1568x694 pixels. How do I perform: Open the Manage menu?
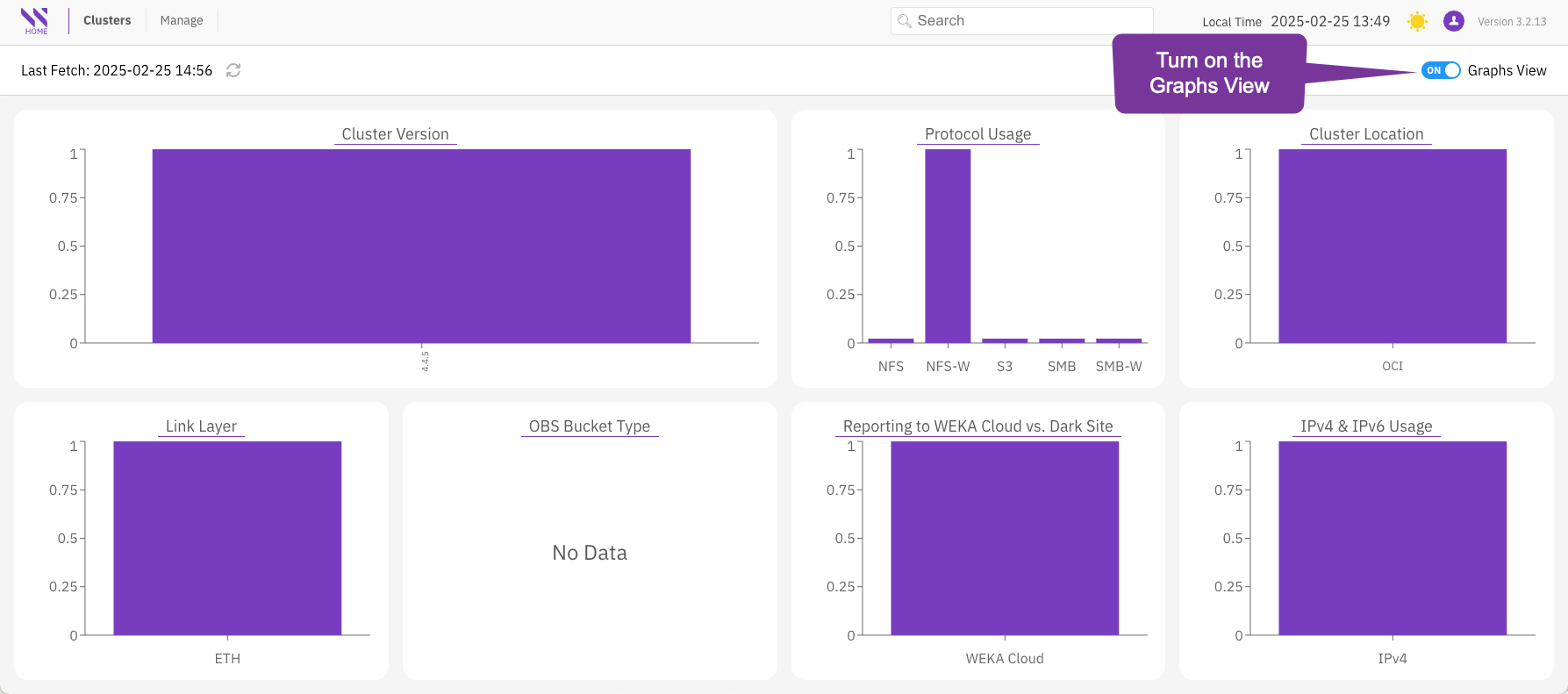click(182, 20)
